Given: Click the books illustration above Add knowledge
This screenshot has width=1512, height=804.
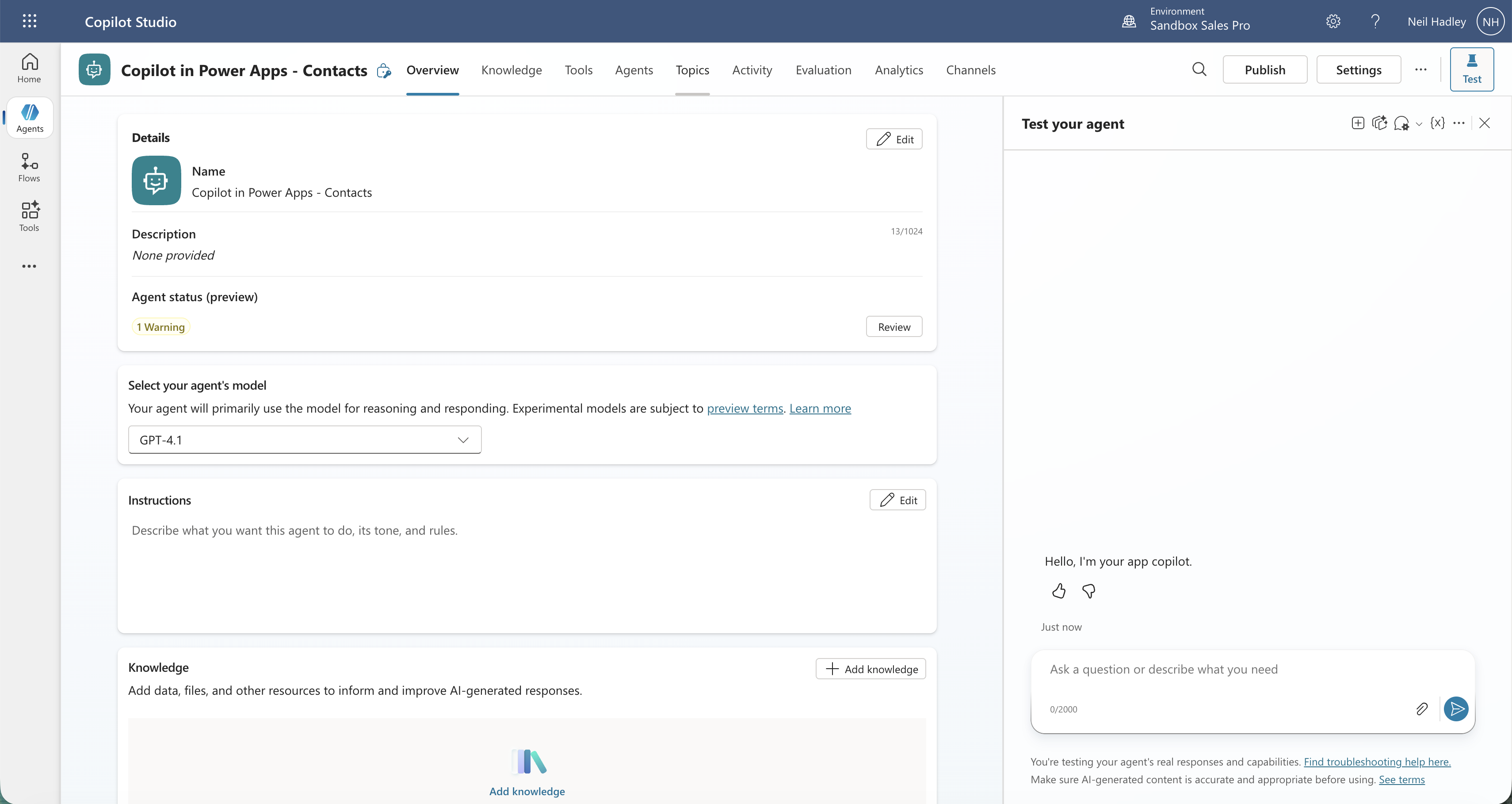Looking at the screenshot, I should 528,762.
